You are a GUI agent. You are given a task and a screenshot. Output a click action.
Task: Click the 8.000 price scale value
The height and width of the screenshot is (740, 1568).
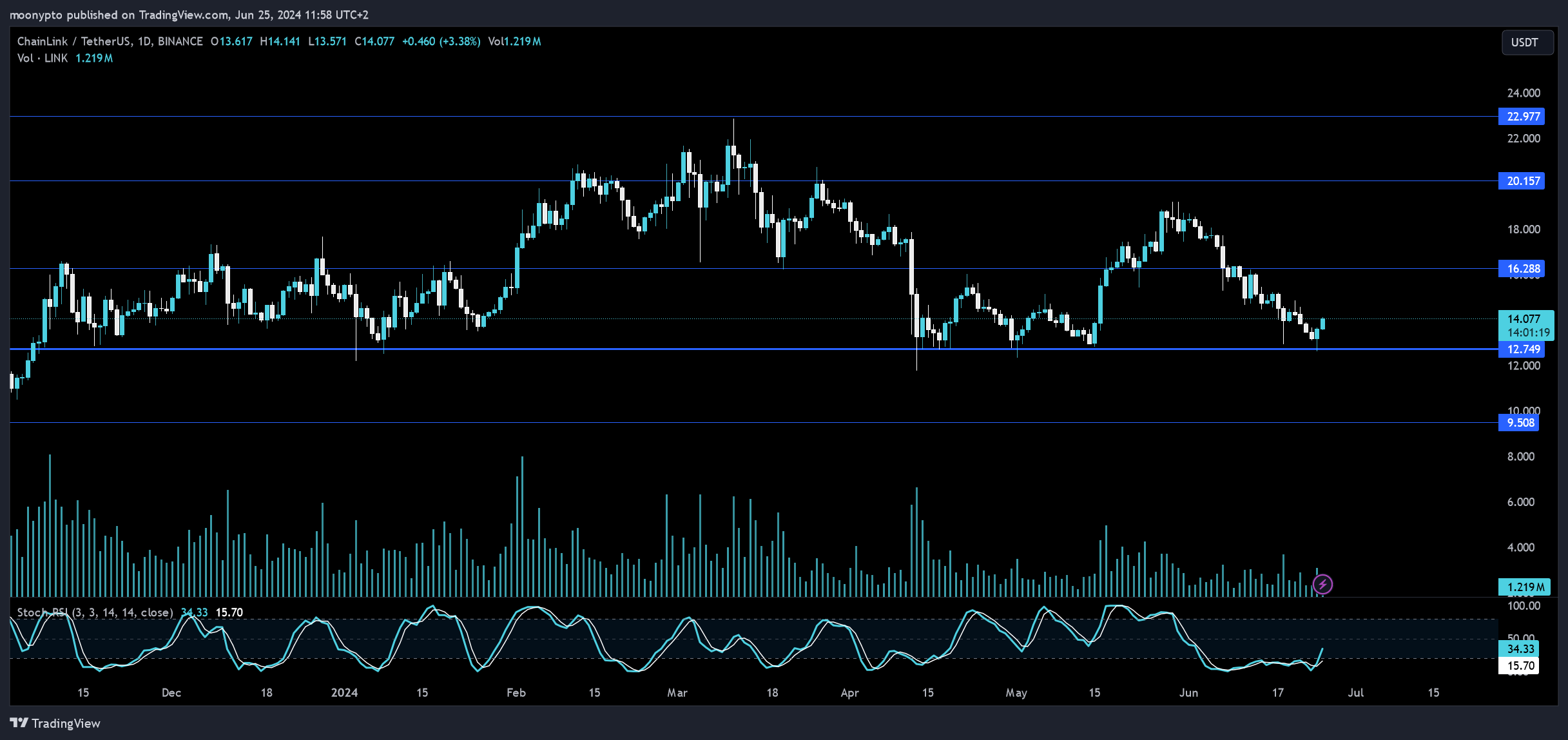1521,456
